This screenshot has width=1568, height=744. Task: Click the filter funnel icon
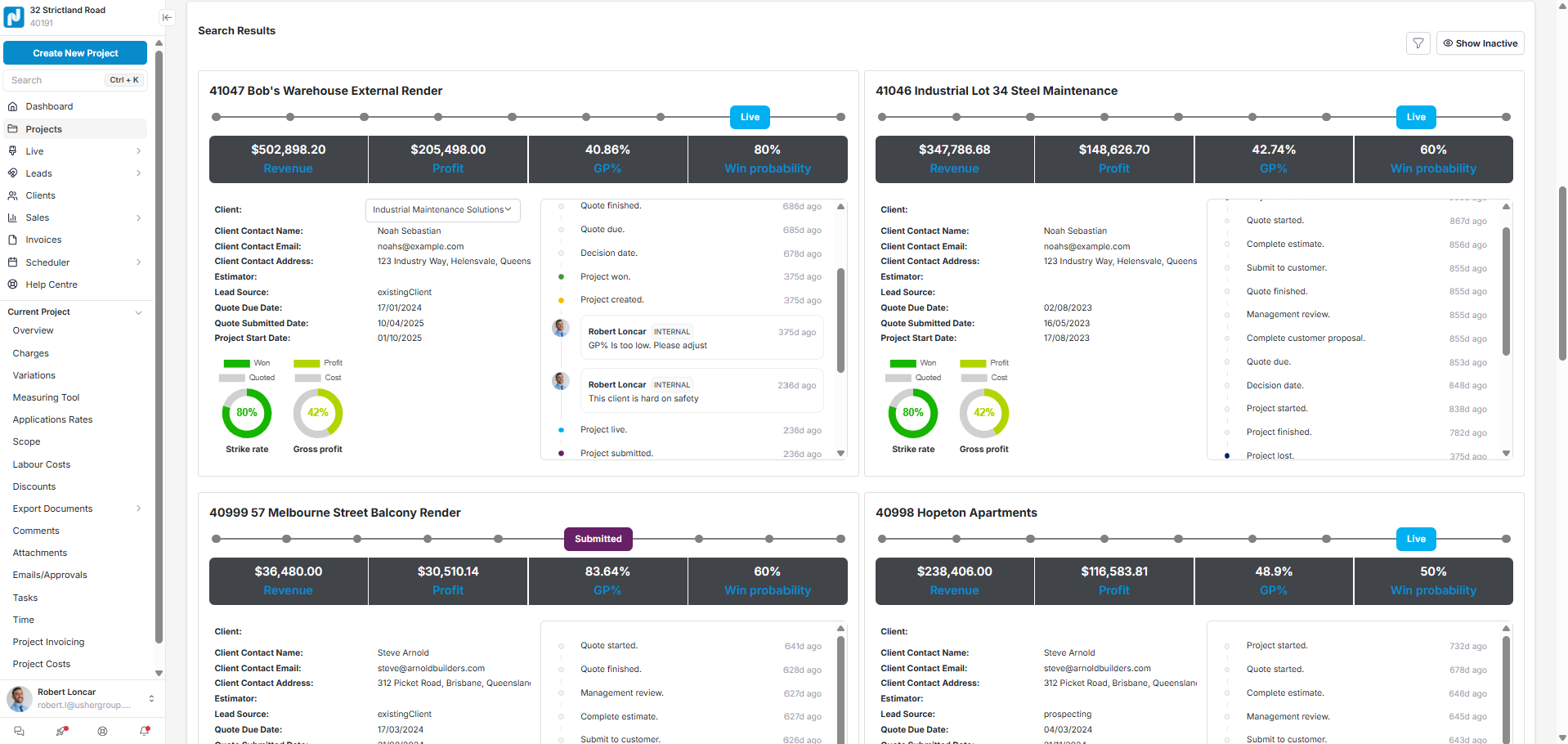1418,43
